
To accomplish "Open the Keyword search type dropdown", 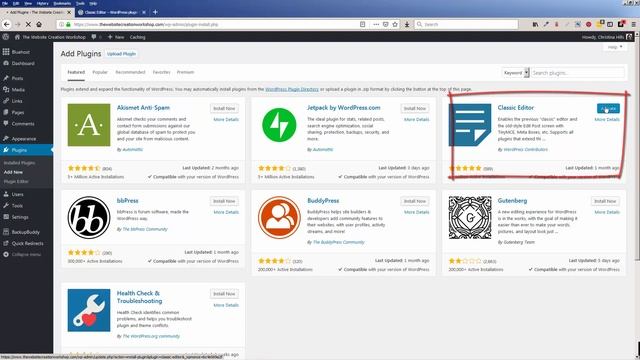I will (x=516, y=73).
